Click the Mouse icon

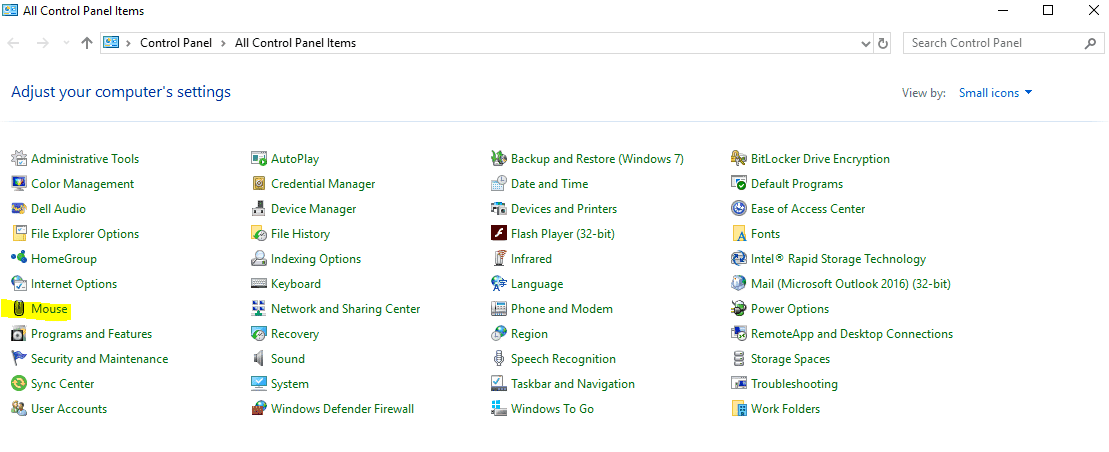point(19,308)
